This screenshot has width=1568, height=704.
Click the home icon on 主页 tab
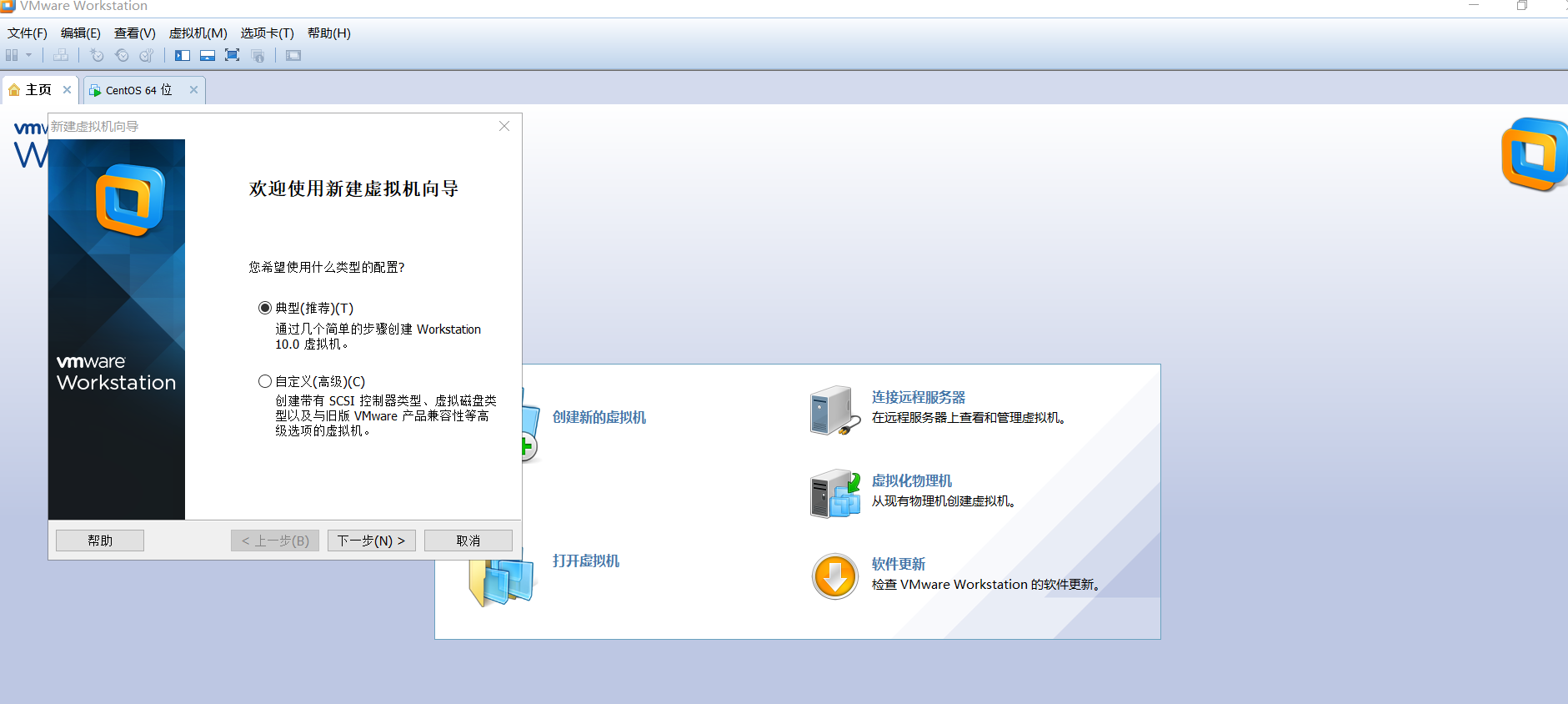point(14,90)
